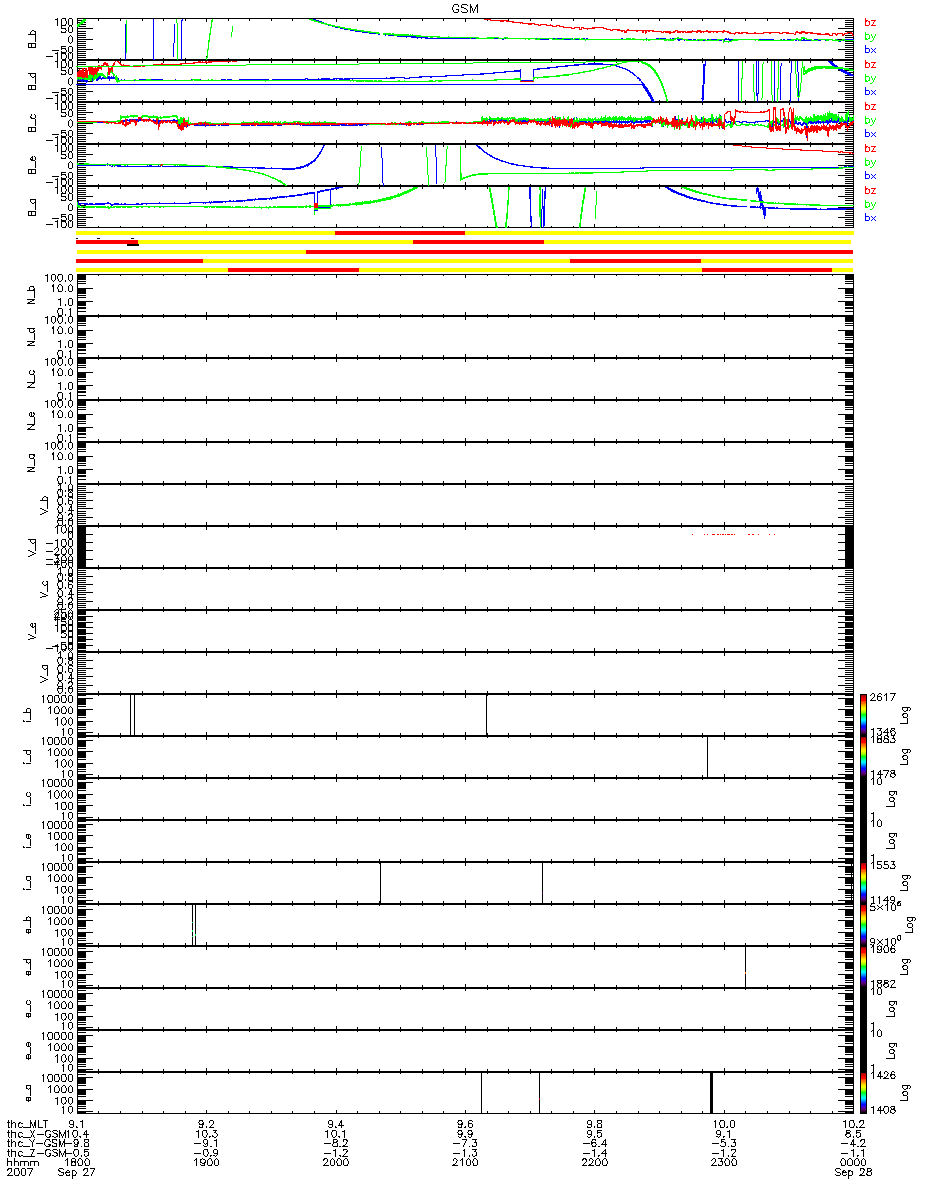This screenshot has height=1200, width=930.
Task: Click the 2200 time tick label
Action: (x=594, y=1163)
